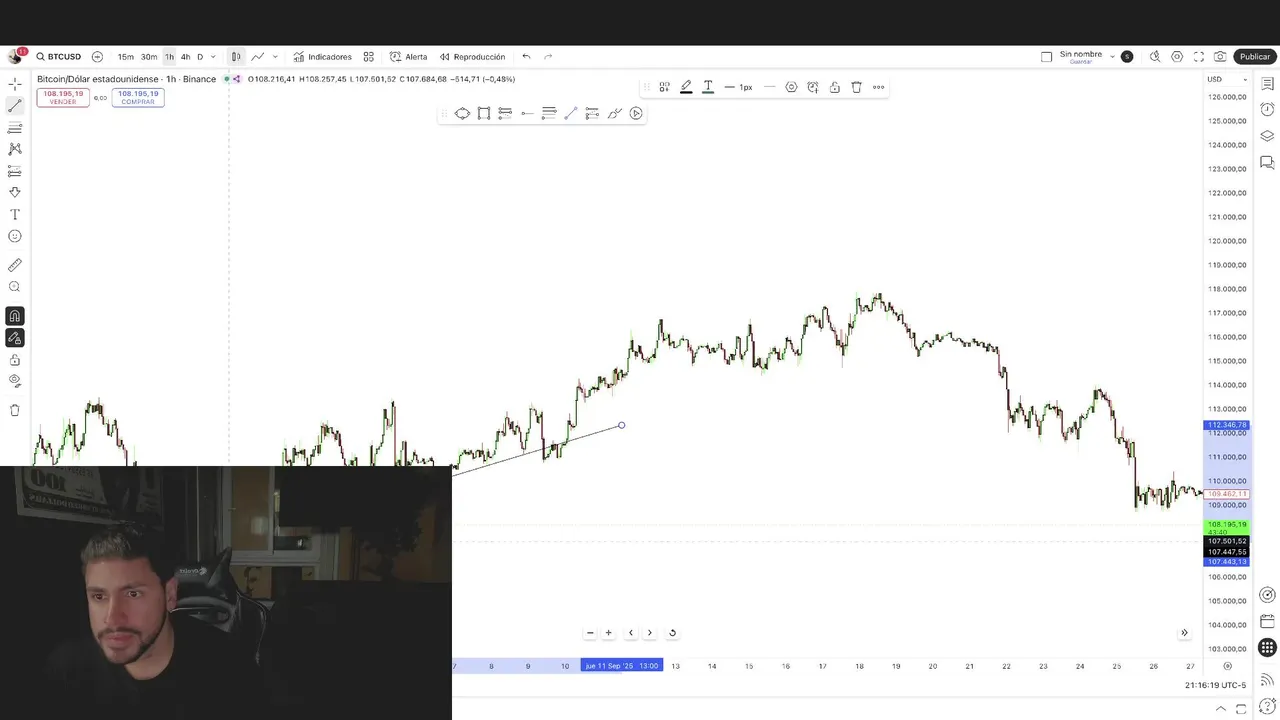Open the emoji icons tool
The image size is (1280, 720).
pyautogui.click(x=15, y=236)
